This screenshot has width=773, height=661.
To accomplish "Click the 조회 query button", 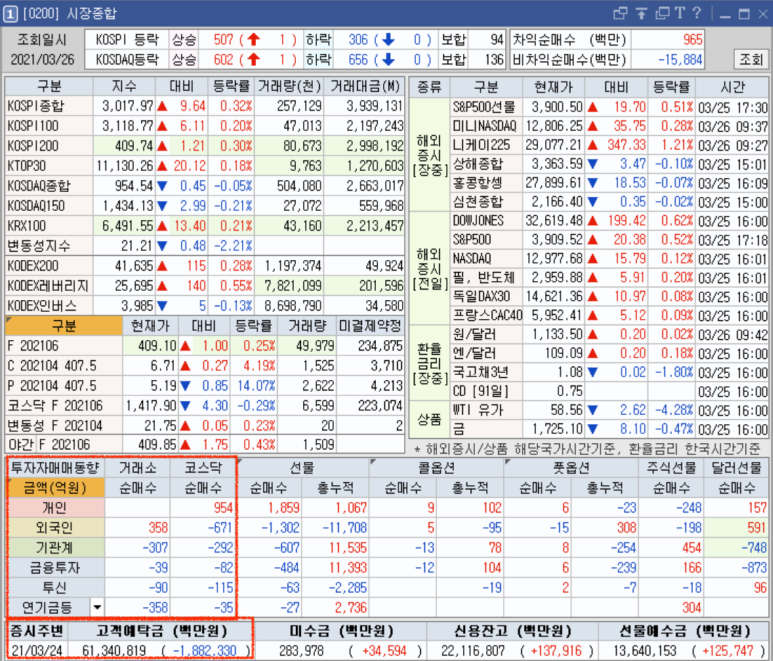I will point(751,60).
